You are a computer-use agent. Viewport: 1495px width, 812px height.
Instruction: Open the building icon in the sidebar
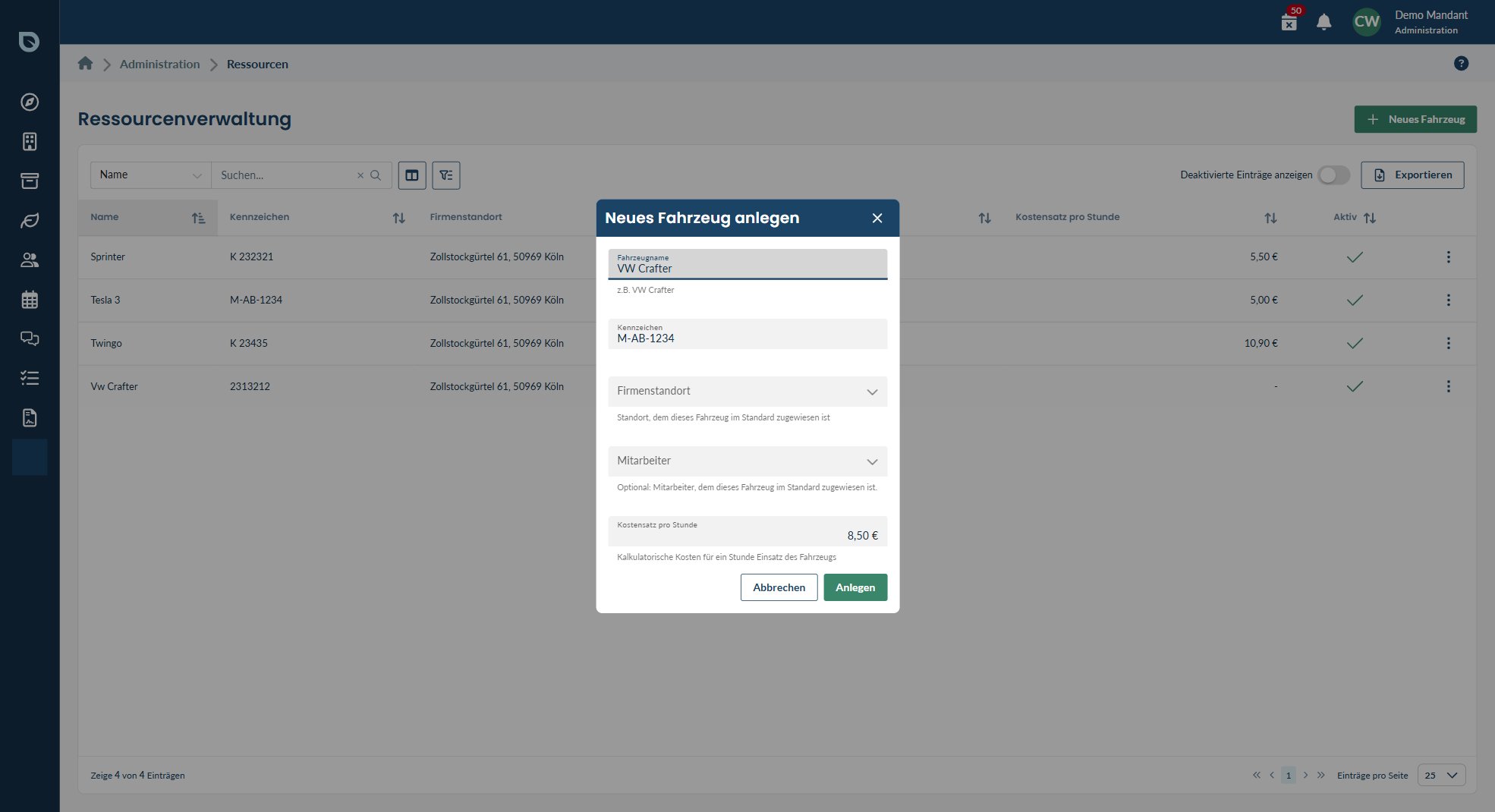[x=30, y=141]
